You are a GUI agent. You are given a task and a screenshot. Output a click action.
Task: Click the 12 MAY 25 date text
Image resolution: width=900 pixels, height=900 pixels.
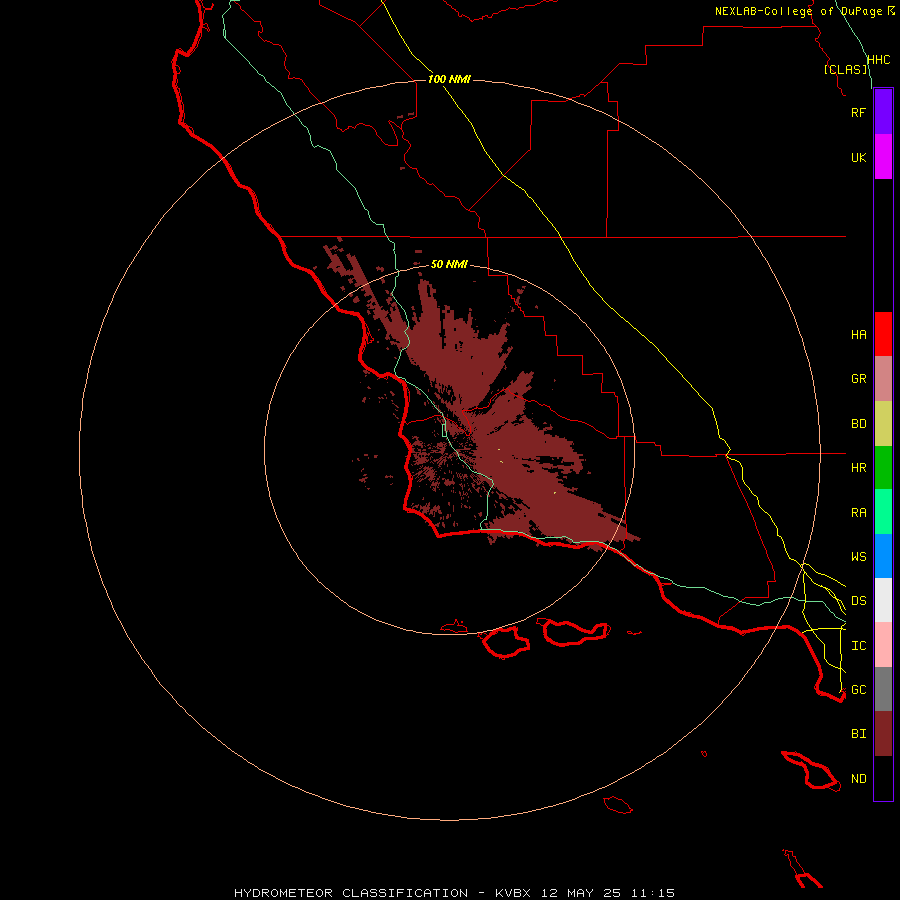click(x=581, y=893)
